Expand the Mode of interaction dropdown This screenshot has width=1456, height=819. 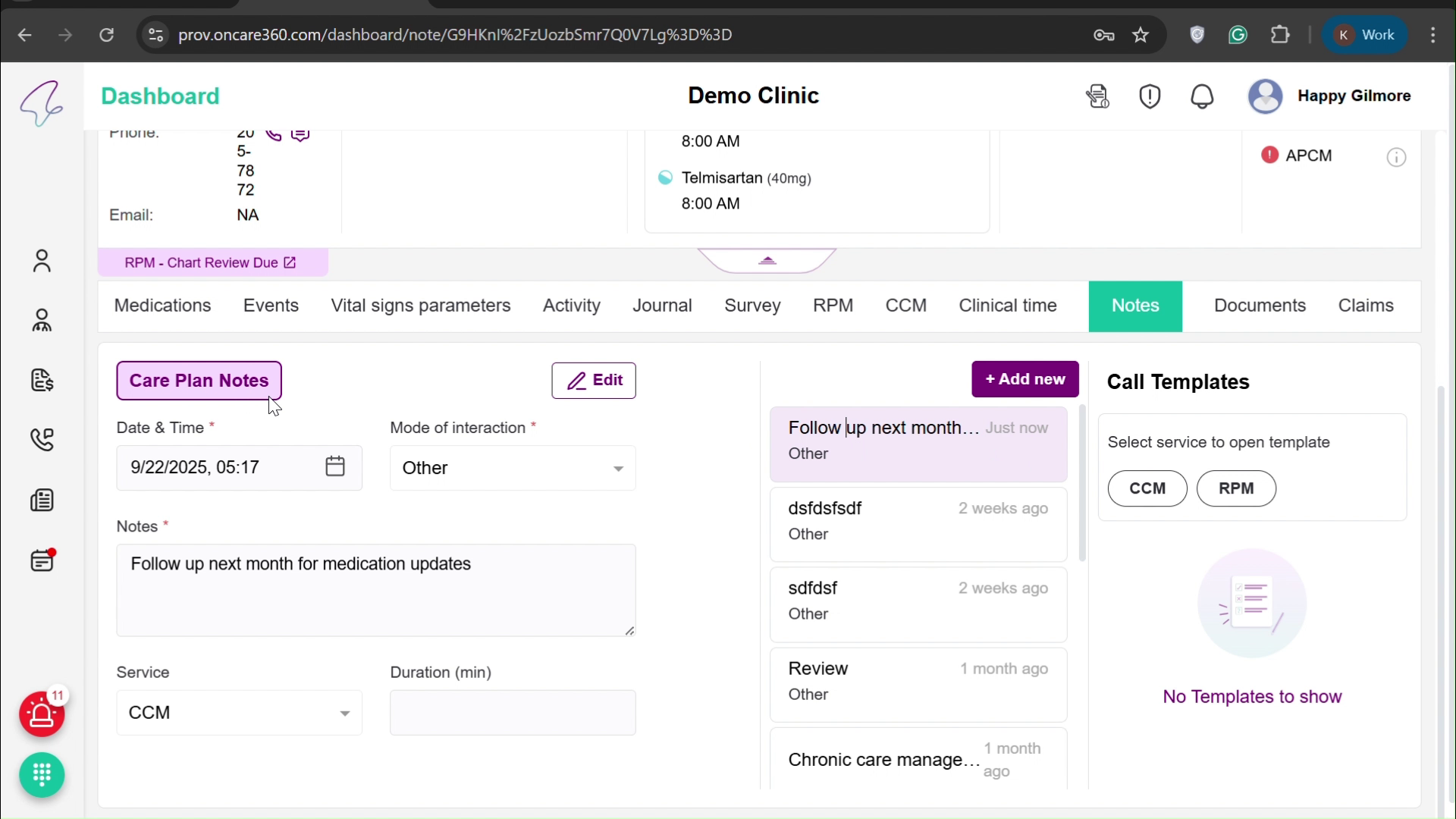(513, 468)
